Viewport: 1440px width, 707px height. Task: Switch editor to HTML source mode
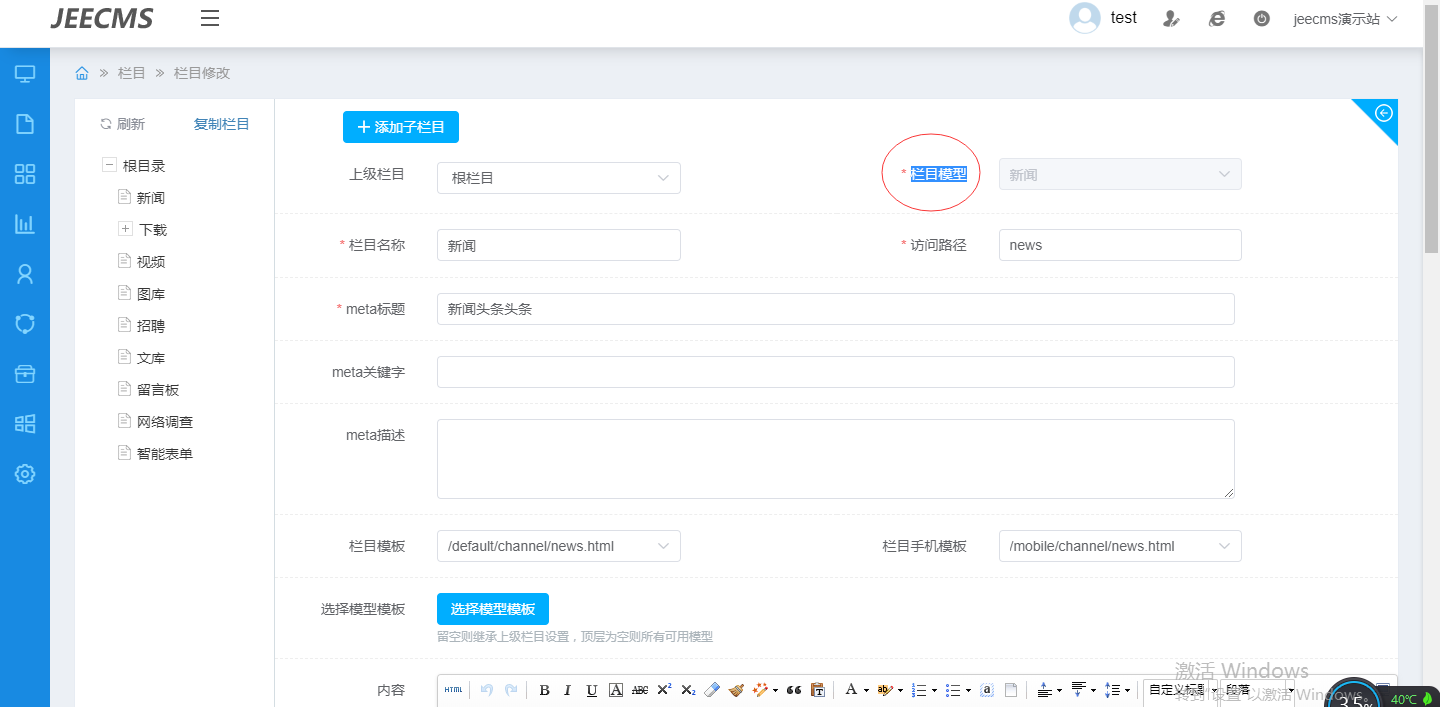(x=453, y=690)
